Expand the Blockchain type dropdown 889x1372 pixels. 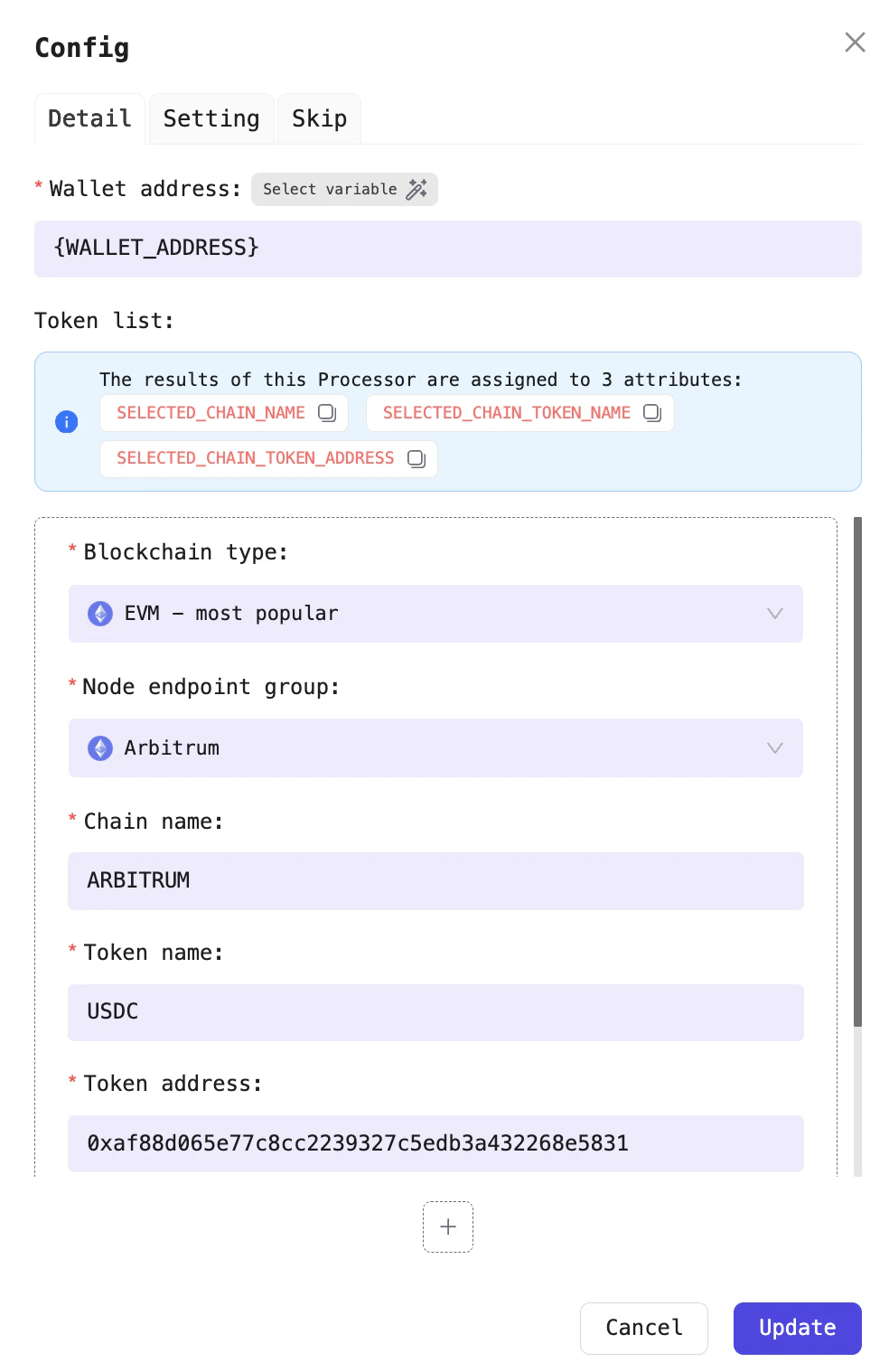click(774, 614)
